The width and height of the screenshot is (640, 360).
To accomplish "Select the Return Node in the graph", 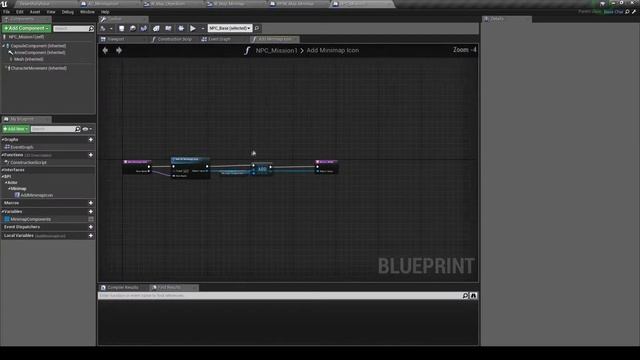I will click(326, 167).
